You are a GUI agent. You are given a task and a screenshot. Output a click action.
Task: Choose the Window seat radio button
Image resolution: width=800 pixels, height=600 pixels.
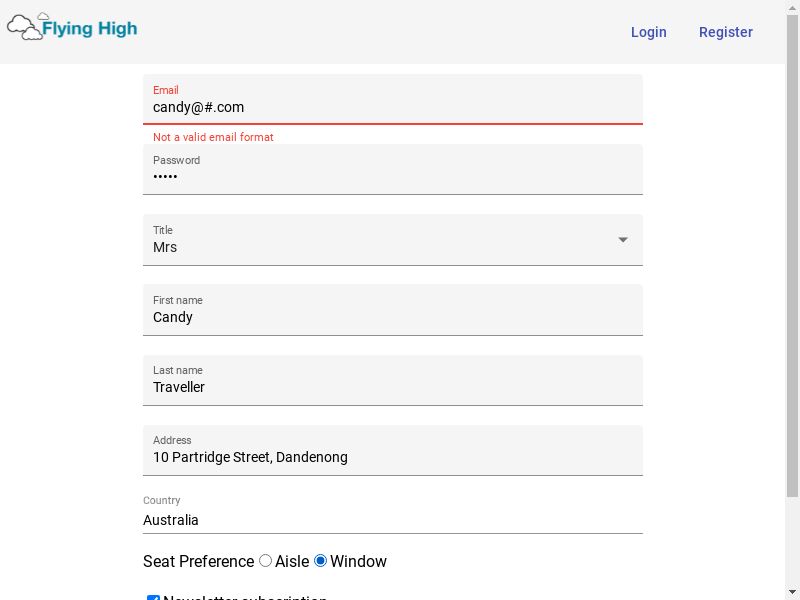tap(321, 561)
